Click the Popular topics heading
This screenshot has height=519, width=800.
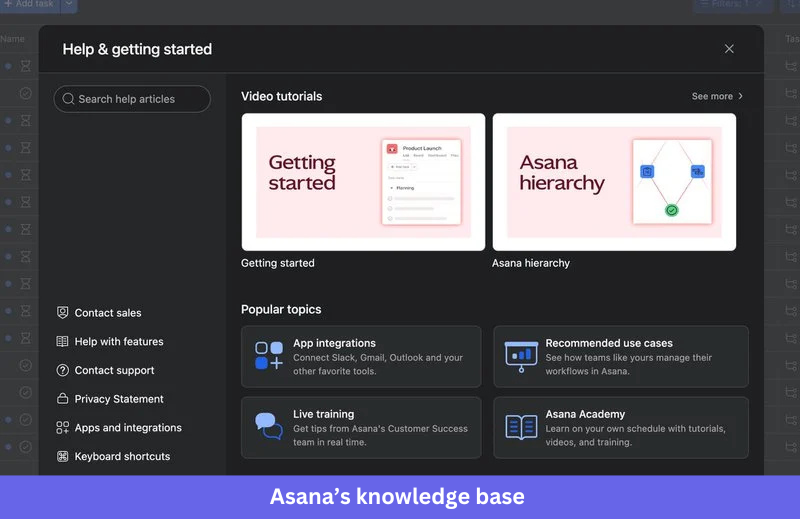(281, 310)
